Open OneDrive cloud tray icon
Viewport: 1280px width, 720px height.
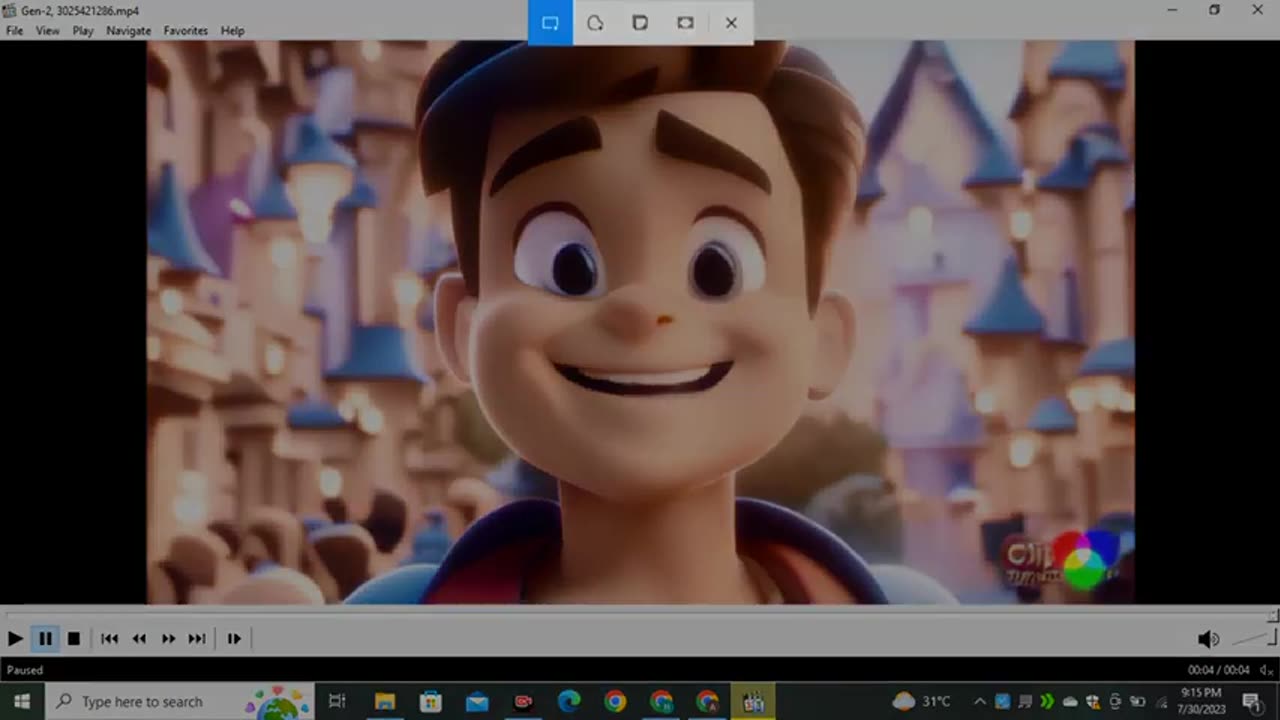coord(1069,701)
